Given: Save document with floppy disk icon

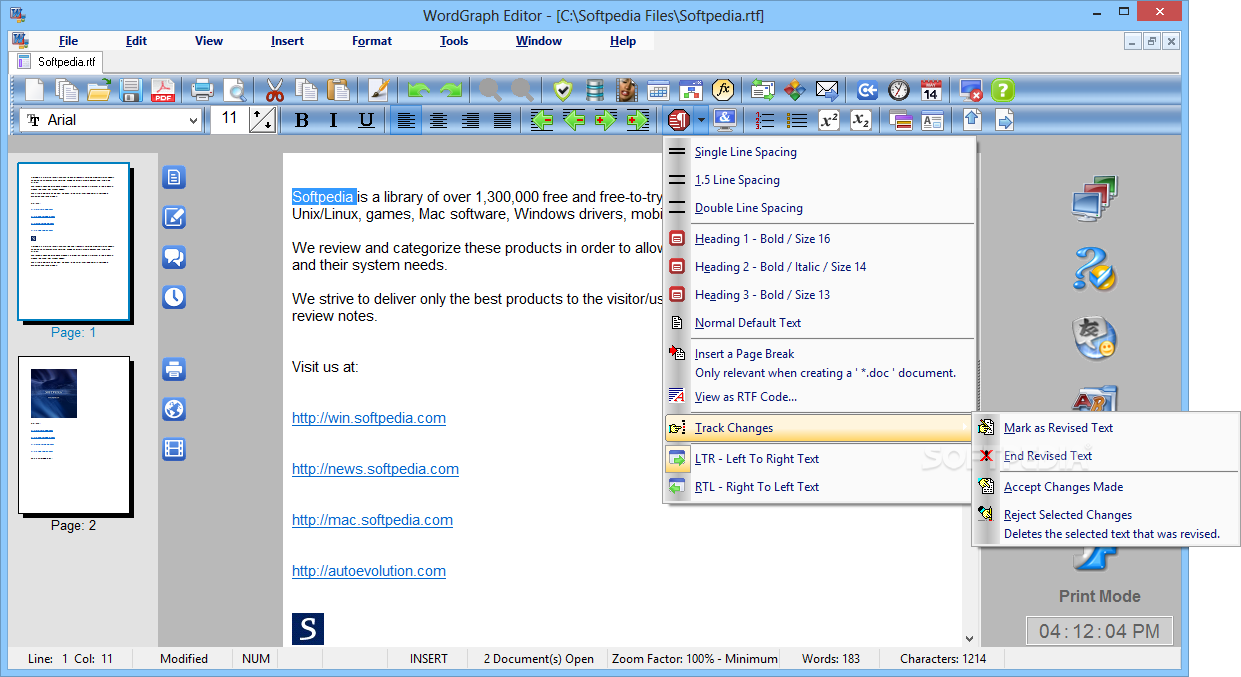Looking at the screenshot, I should tap(131, 90).
